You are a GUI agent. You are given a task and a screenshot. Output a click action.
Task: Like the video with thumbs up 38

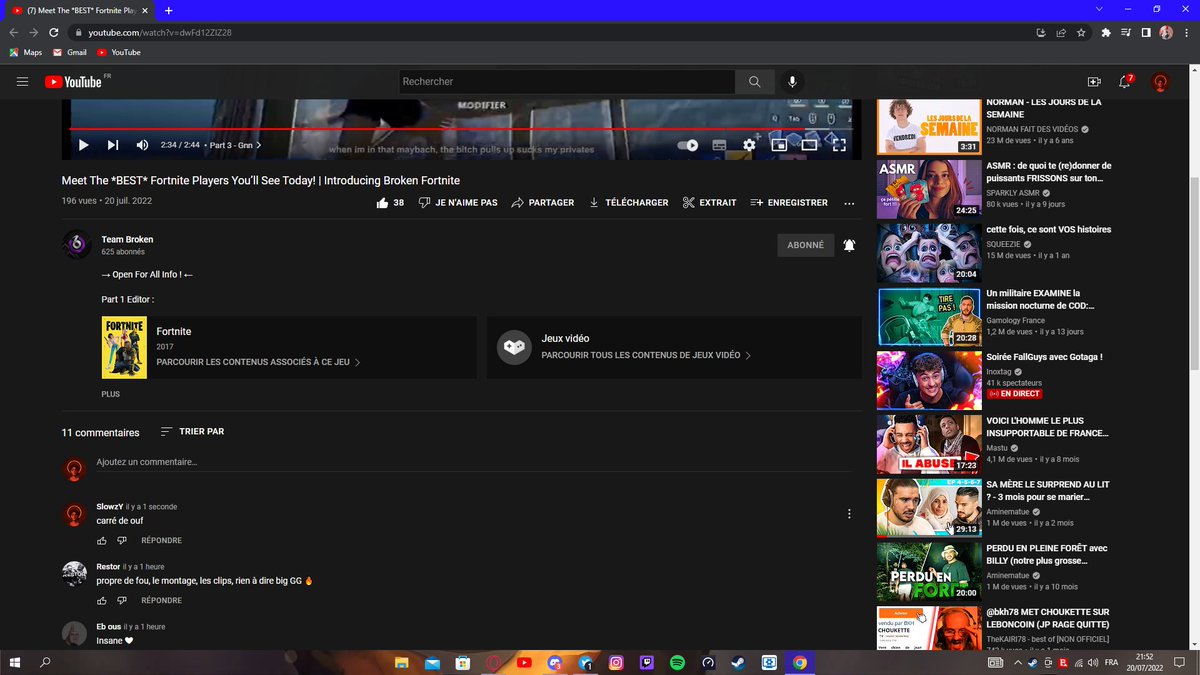click(x=390, y=202)
